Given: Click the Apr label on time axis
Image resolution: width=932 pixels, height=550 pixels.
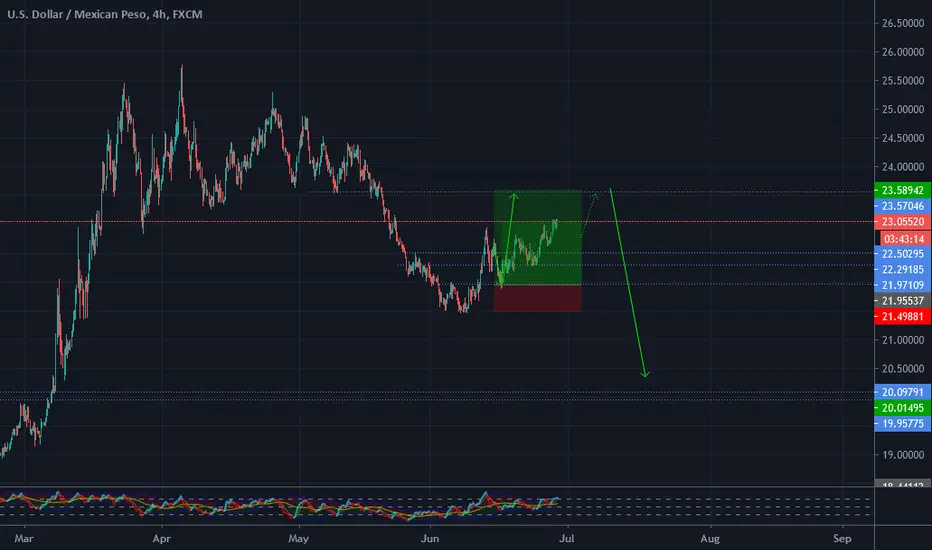Looking at the screenshot, I should (161, 539).
